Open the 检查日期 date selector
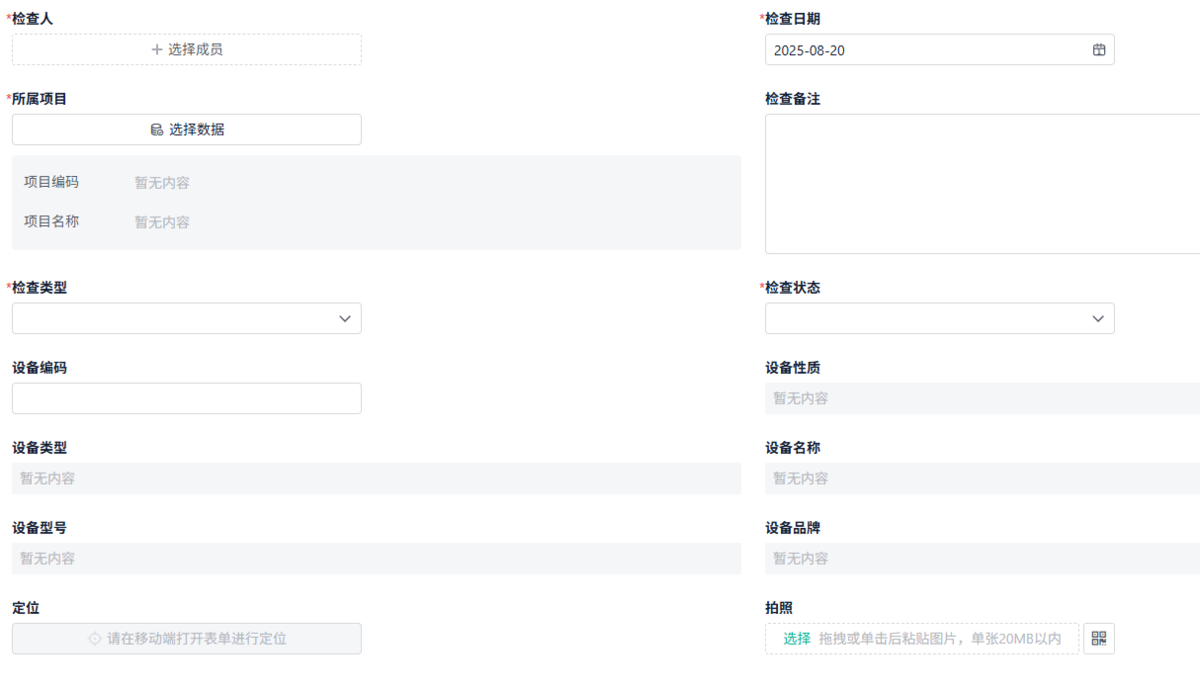Image resolution: width=1200 pixels, height=691 pixels. (939, 49)
